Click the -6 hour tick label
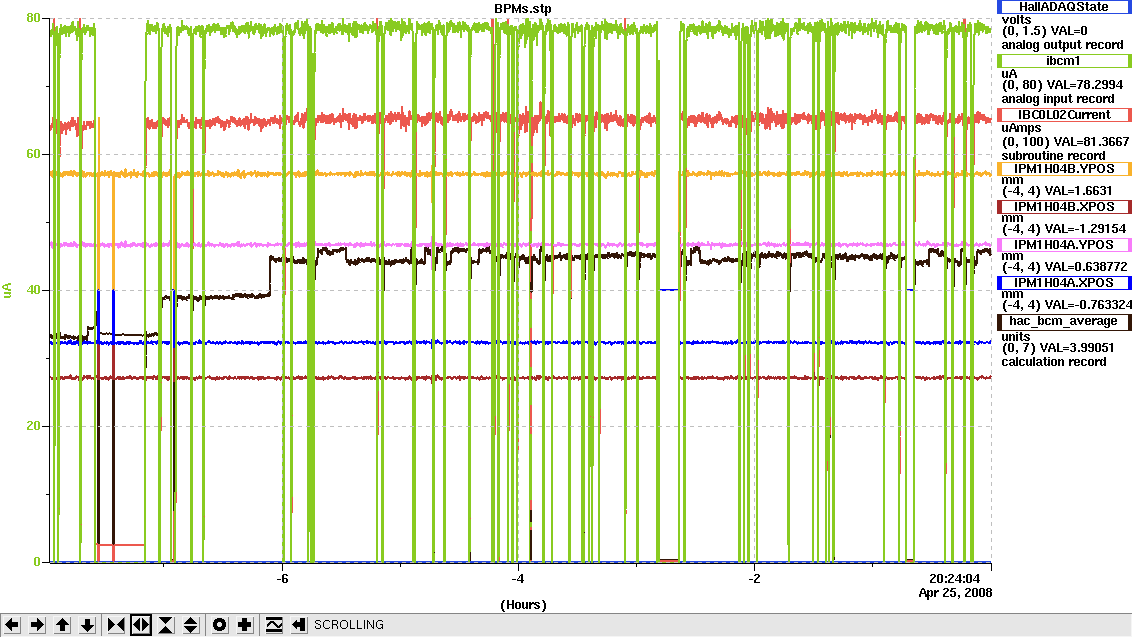The height and width of the screenshot is (637, 1132). click(282, 578)
